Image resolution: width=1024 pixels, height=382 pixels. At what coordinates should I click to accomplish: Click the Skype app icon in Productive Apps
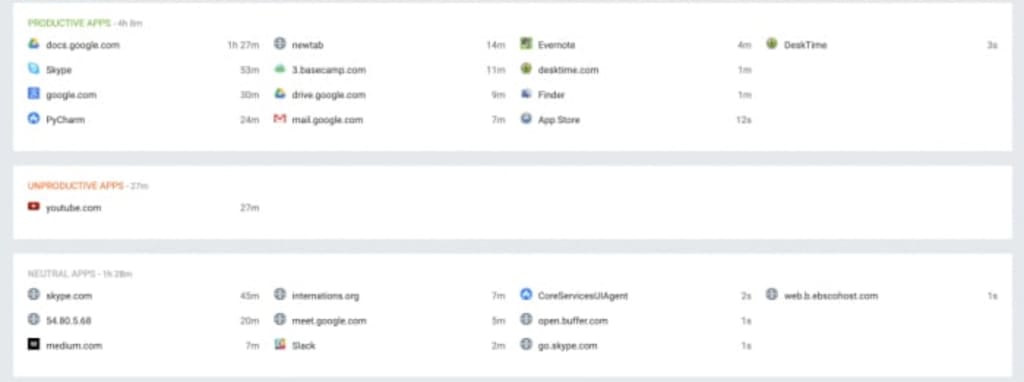(x=34, y=69)
